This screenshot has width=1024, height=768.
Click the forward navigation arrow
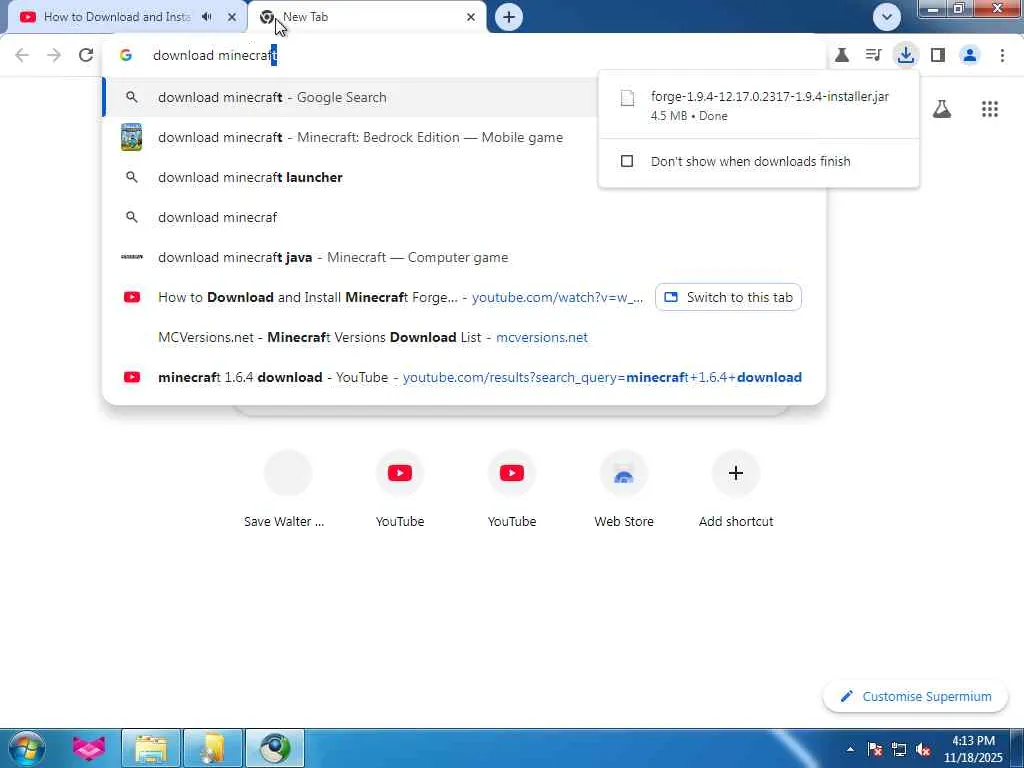(x=54, y=55)
